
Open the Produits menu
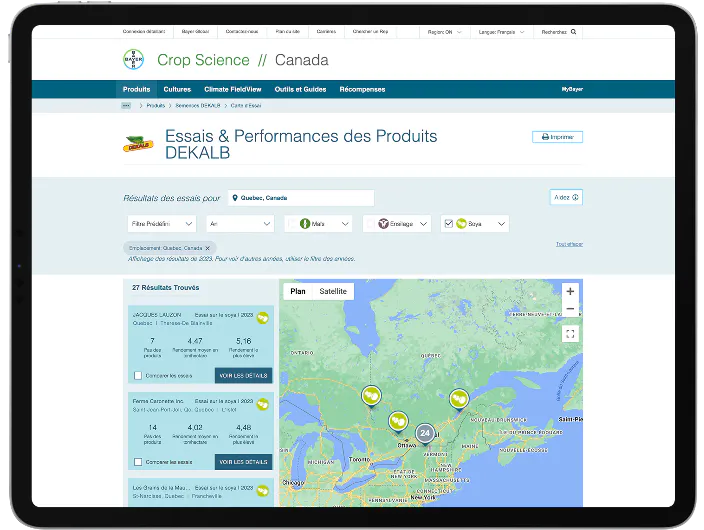136,89
